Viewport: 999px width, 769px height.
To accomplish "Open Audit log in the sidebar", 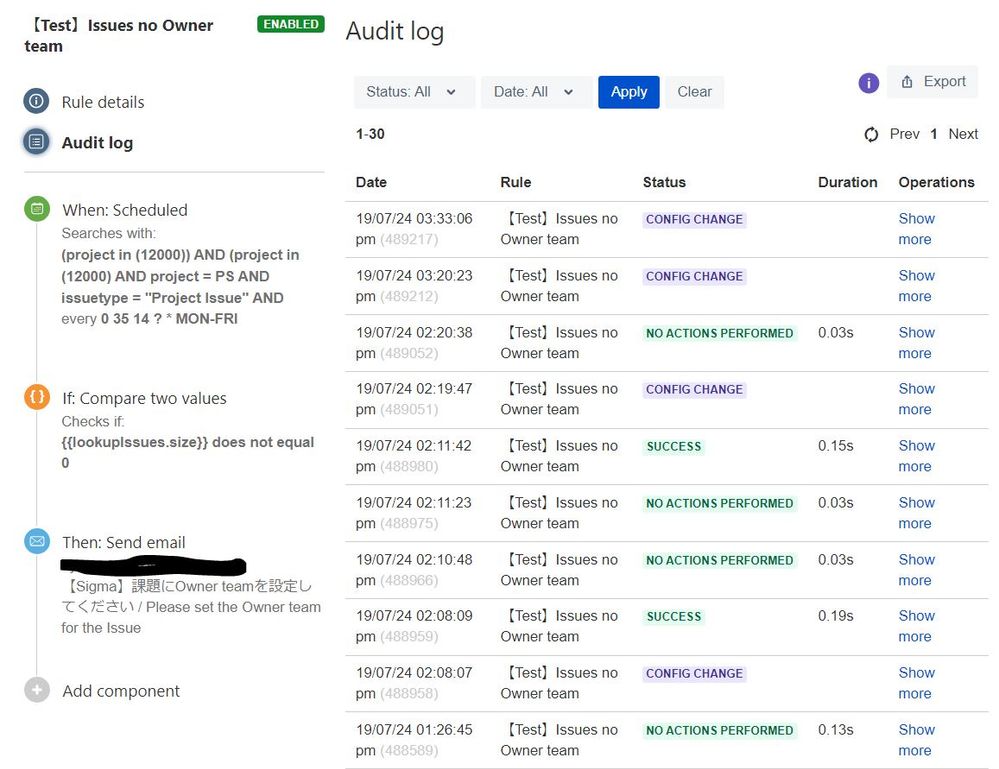I will 97,143.
